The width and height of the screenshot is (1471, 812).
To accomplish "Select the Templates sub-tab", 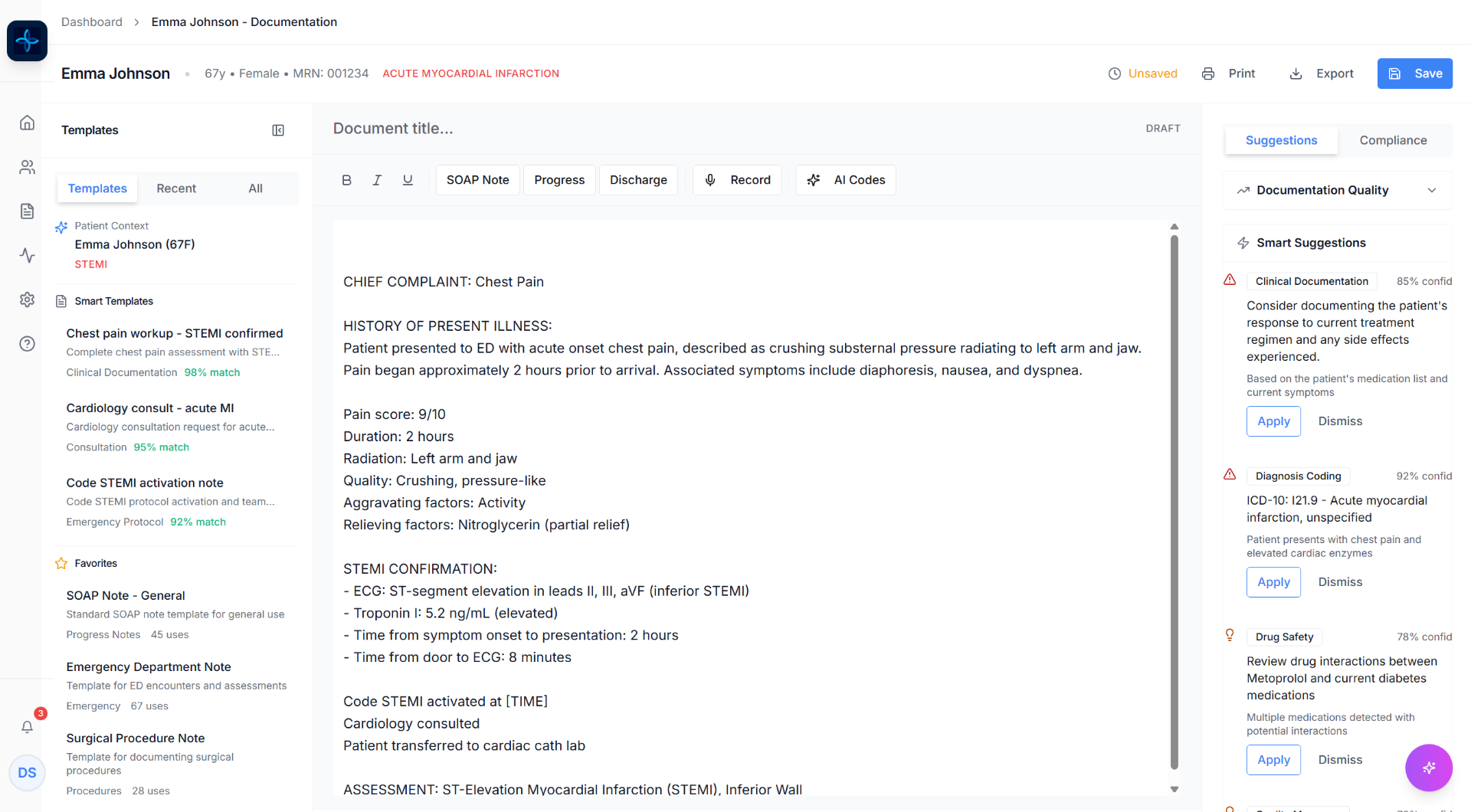I will [x=97, y=188].
